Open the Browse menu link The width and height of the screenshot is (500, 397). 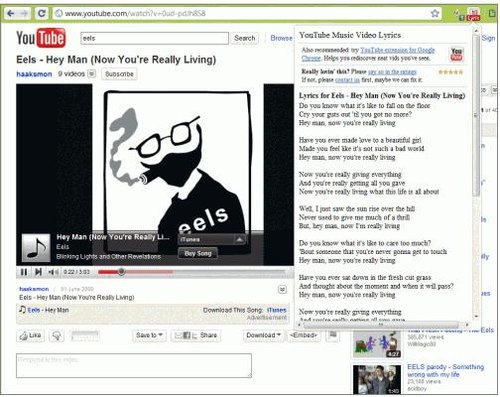click(281, 38)
